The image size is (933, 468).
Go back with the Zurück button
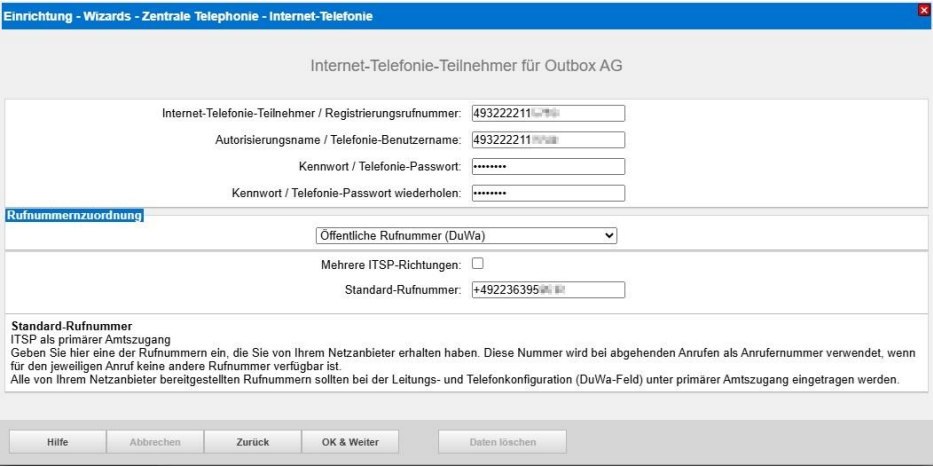coord(252,442)
